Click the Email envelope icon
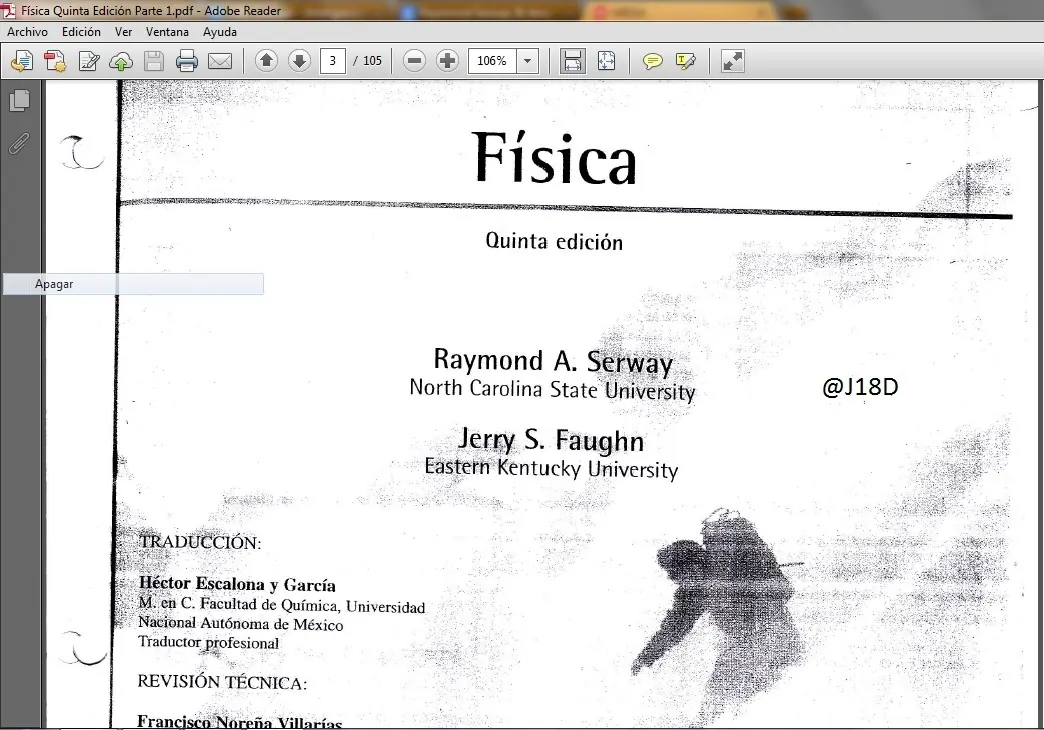The height and width of the screenshot is (730, 1044). 220,61
